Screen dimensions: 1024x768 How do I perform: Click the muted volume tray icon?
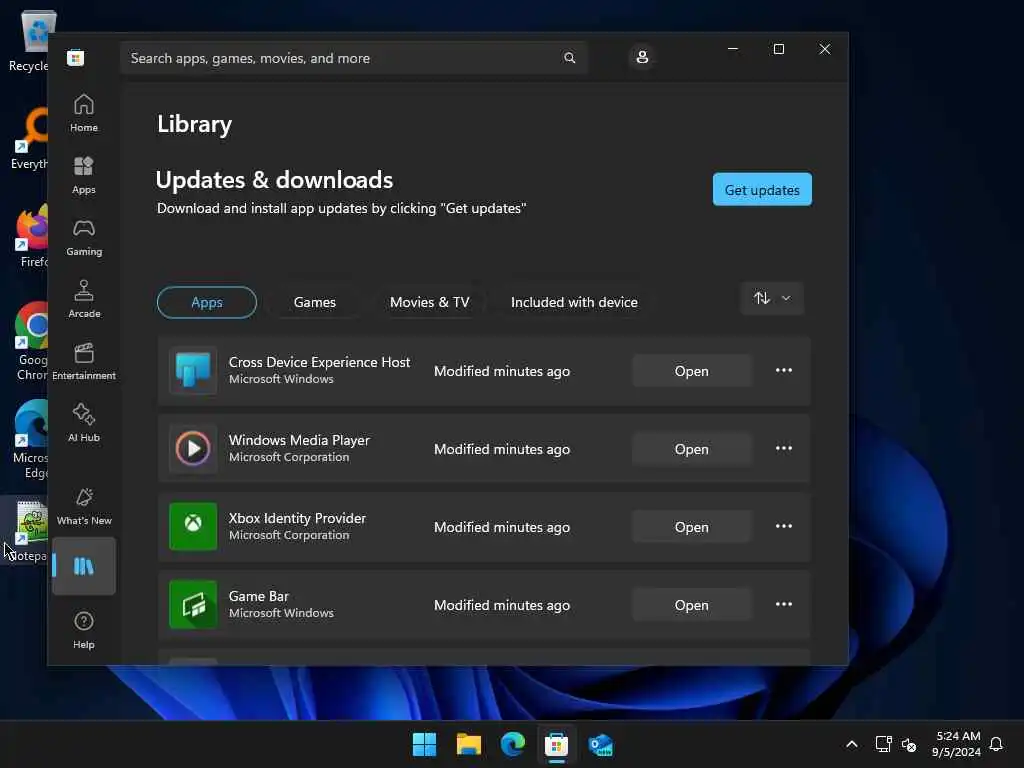[x=908, y=744]
